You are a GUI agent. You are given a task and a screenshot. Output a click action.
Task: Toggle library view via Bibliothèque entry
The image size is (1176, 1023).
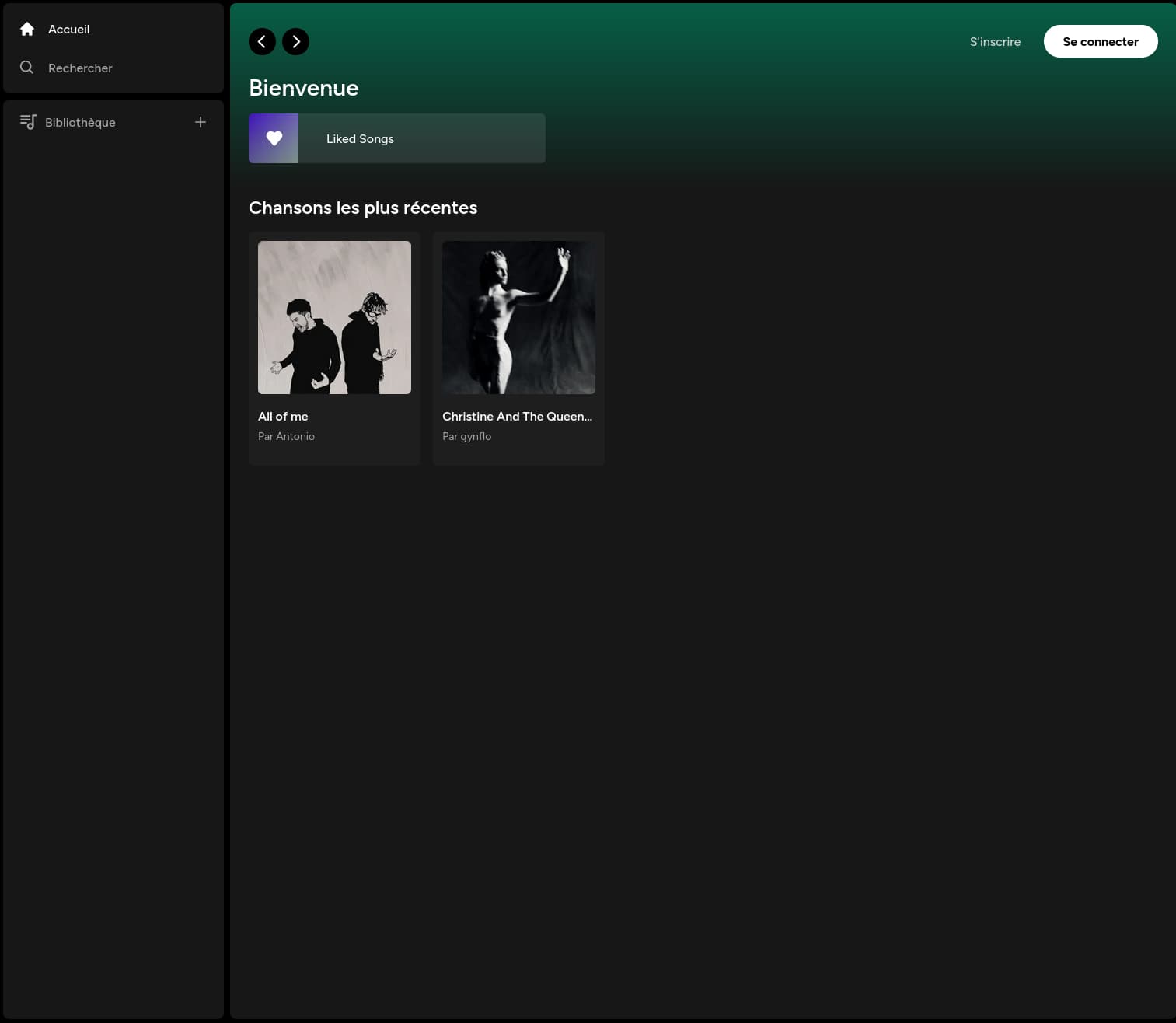point(79,122)
